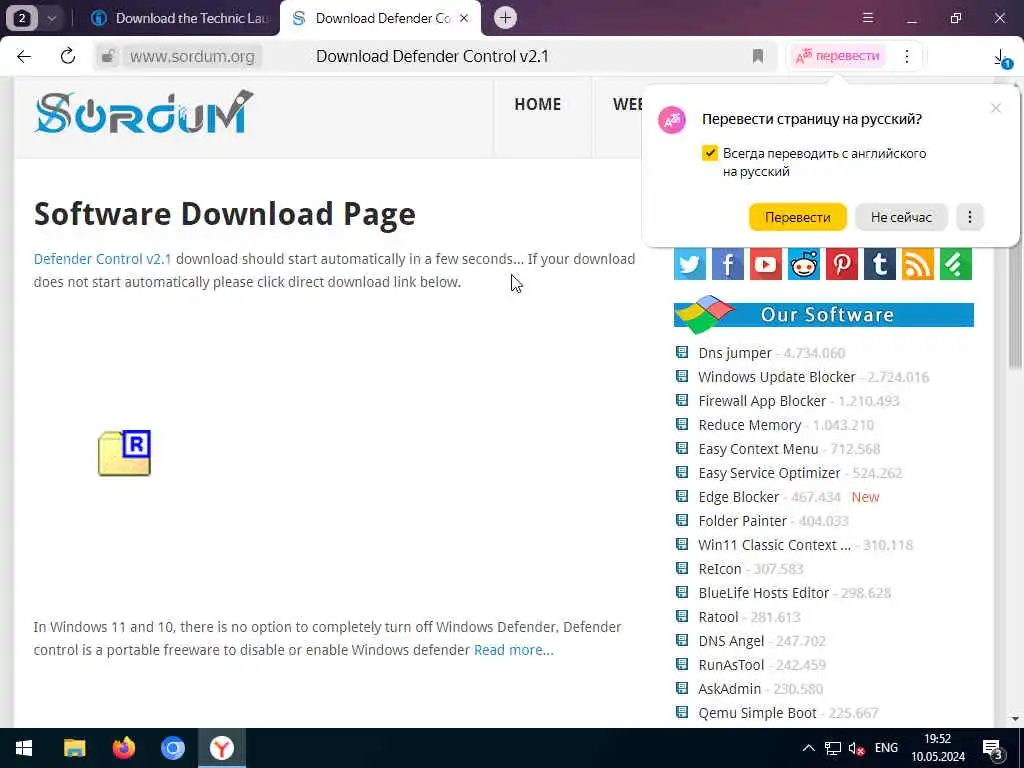Viewport: 1024px width, 768px height.
Task: Open File Explorer from the taskbar
Action: pyautogui.click(x=74, y=748)
